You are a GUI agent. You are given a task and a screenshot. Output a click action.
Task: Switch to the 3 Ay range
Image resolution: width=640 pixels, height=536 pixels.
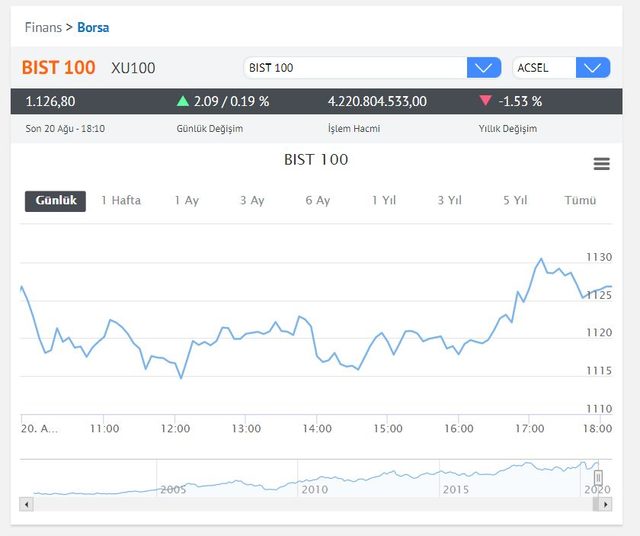pos(252,200)
